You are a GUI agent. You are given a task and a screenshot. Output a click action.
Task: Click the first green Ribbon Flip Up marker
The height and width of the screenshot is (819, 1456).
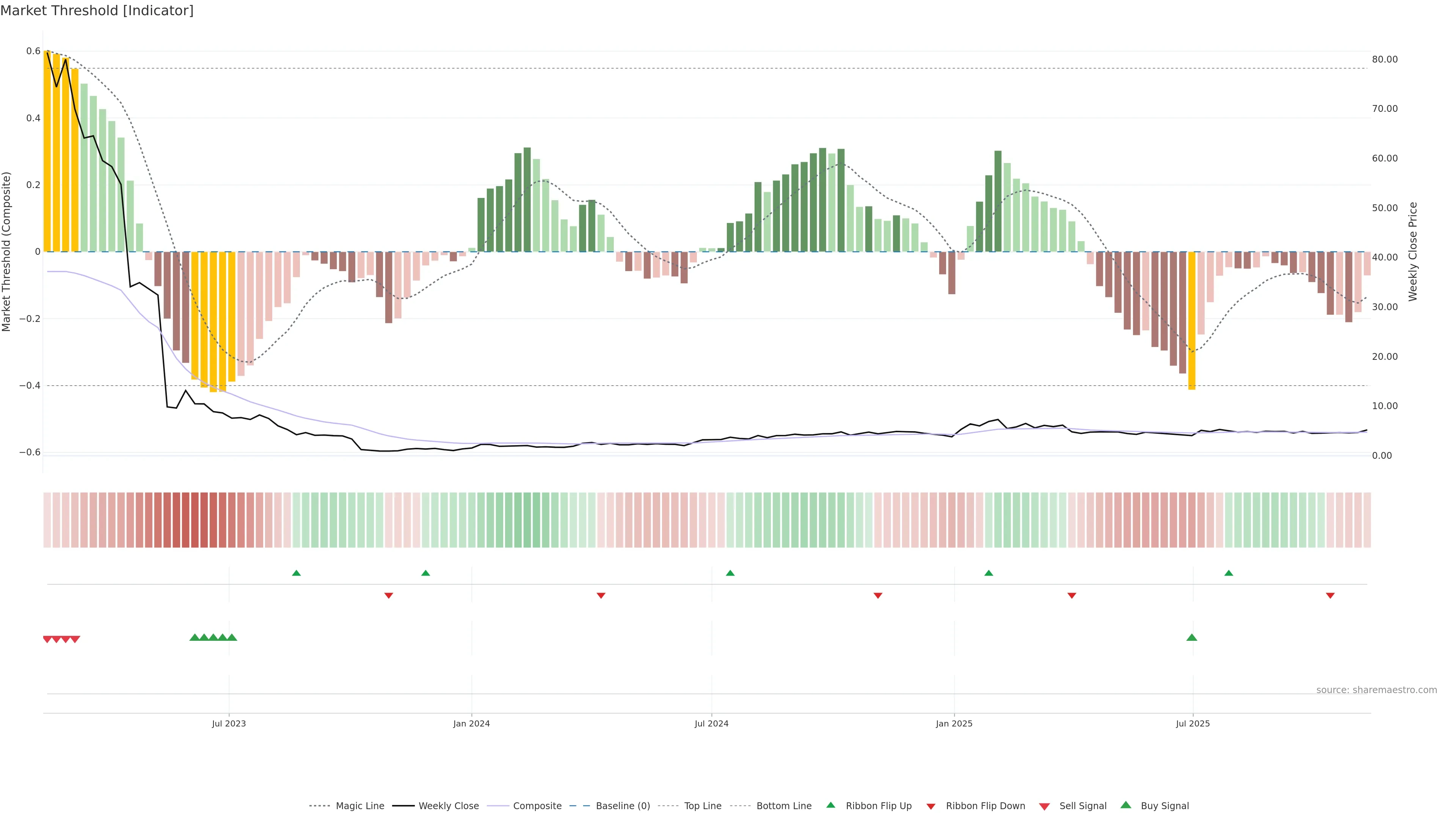pos(296,573)
